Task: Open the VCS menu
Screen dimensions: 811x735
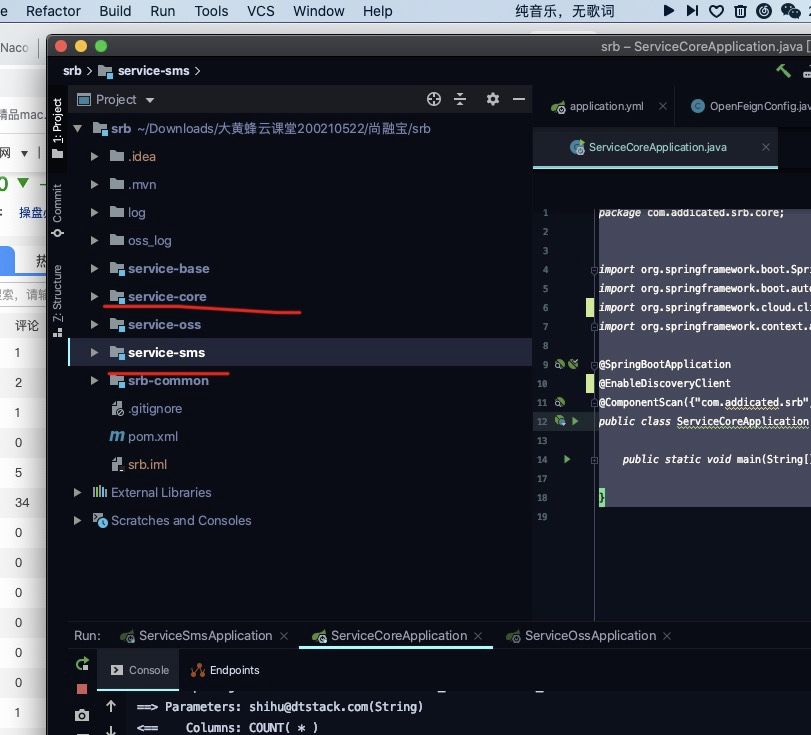Action: pyautogui.click(x=261, y=11)
